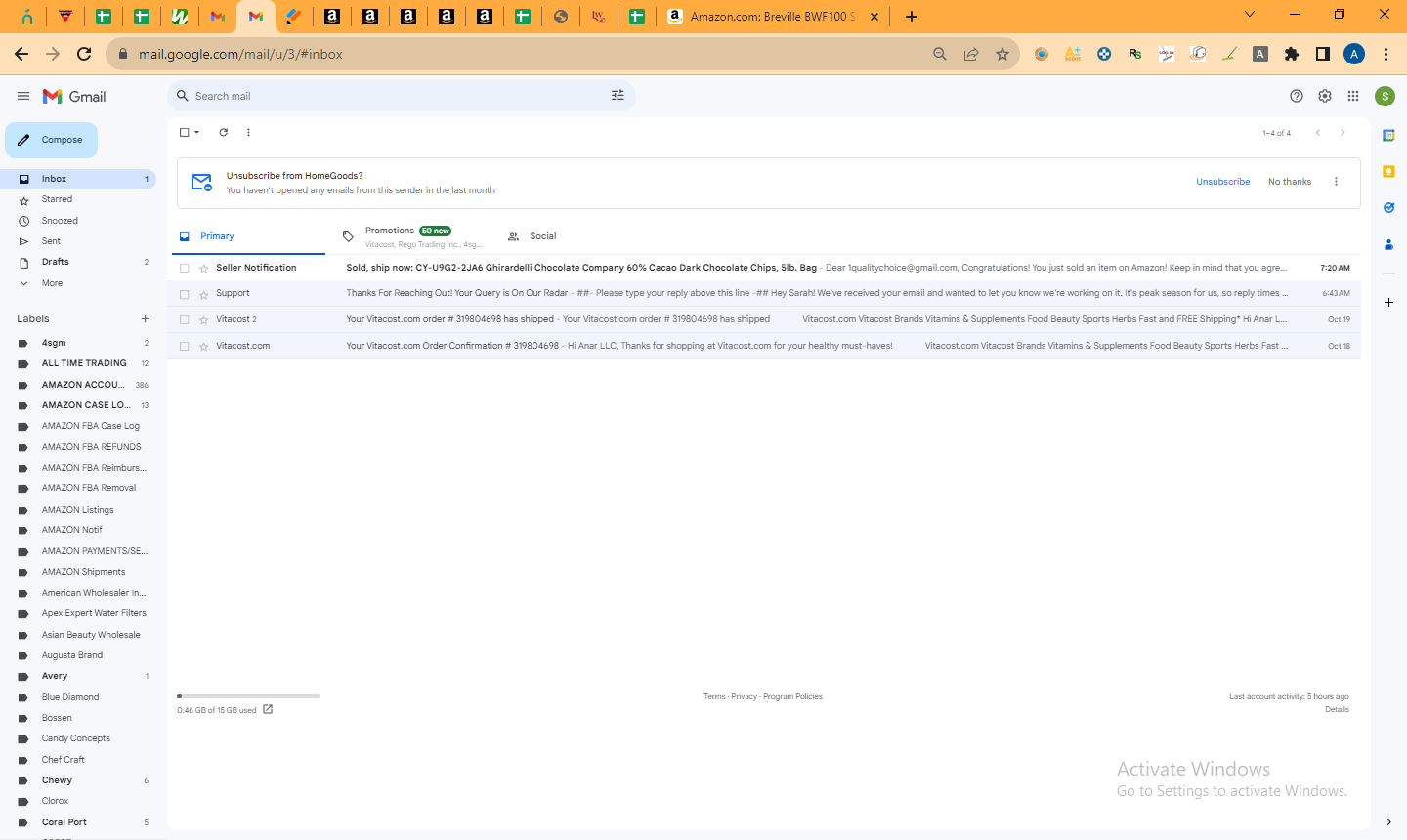Open the Chrome profile avatar A

coord(1354,54)
